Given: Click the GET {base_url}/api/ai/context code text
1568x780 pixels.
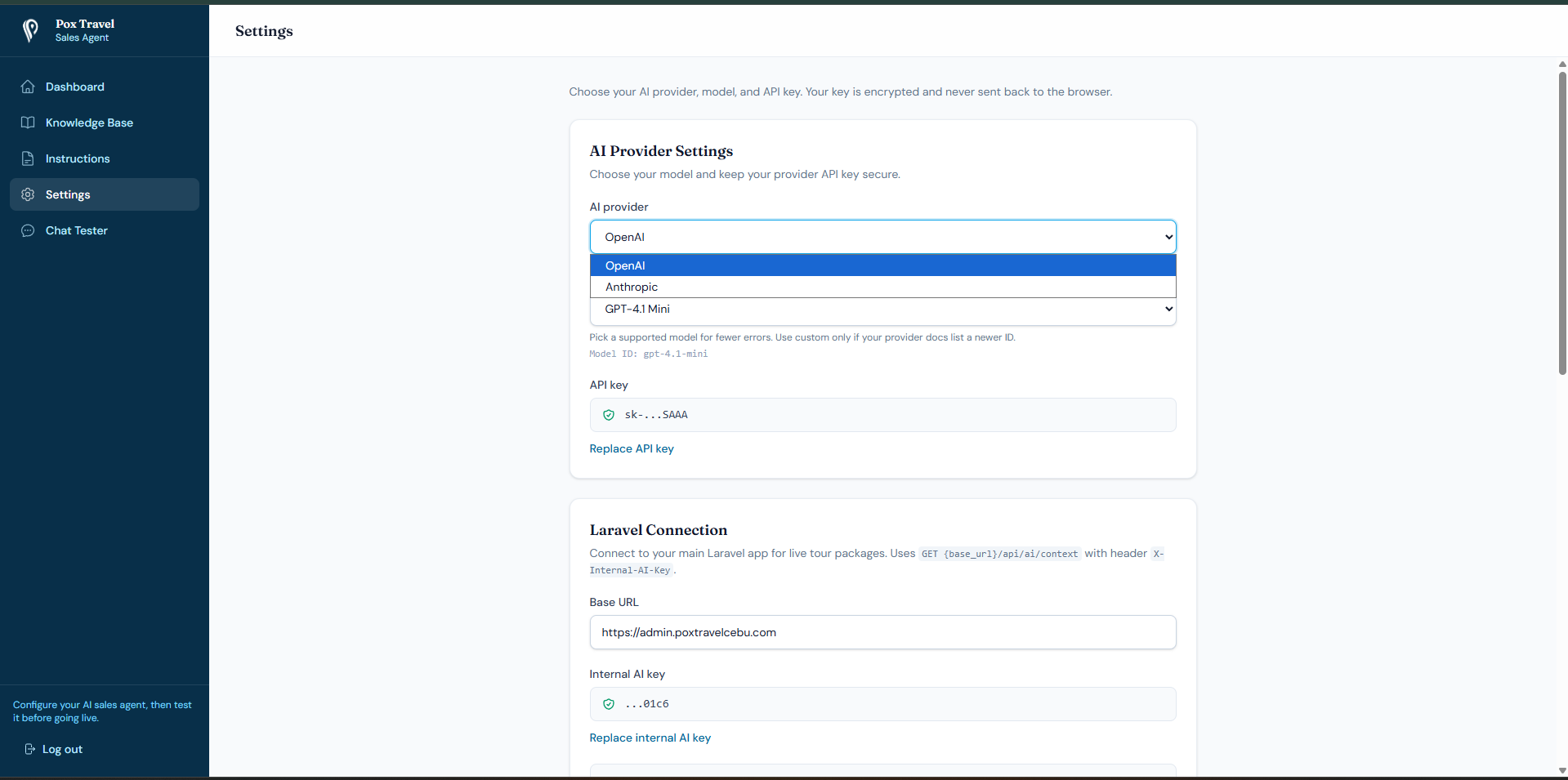Looking at the screenshot, I should [x=999, y=554].
